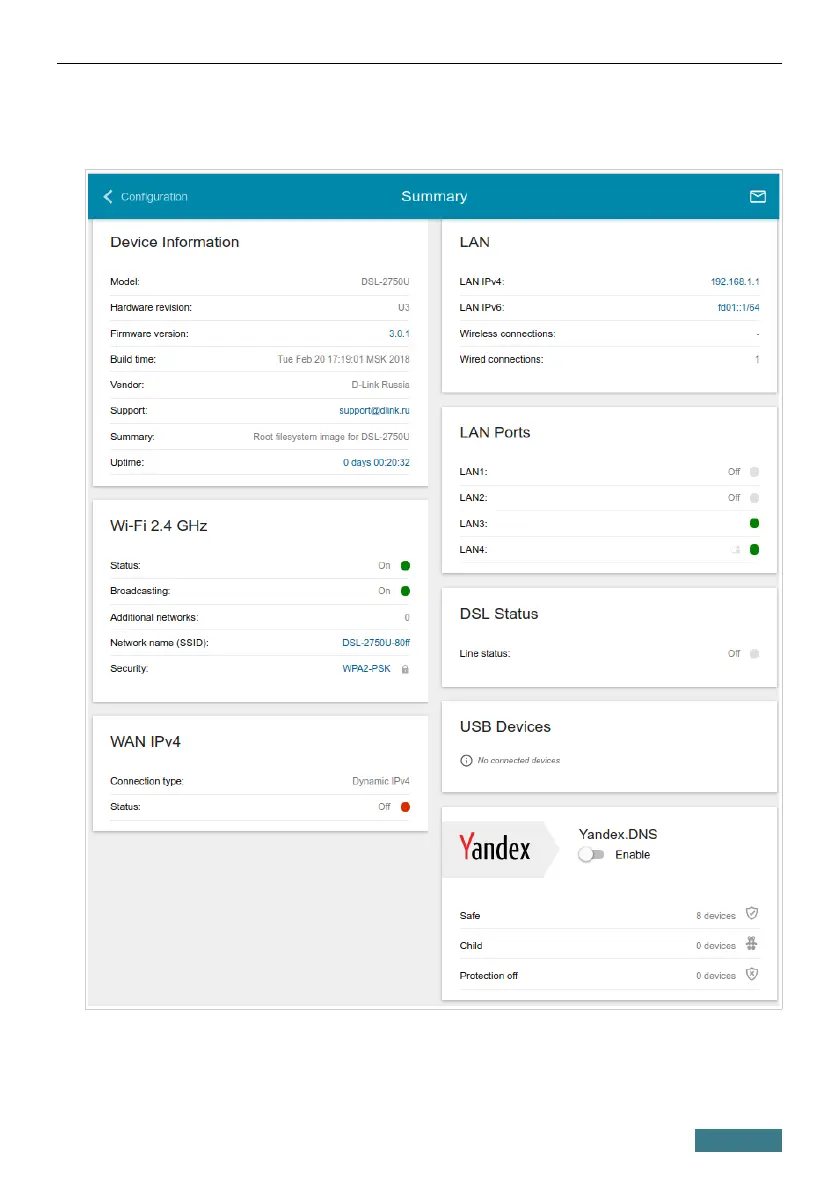Open LAN IPv6 address fd01::1/64 link

738,307
